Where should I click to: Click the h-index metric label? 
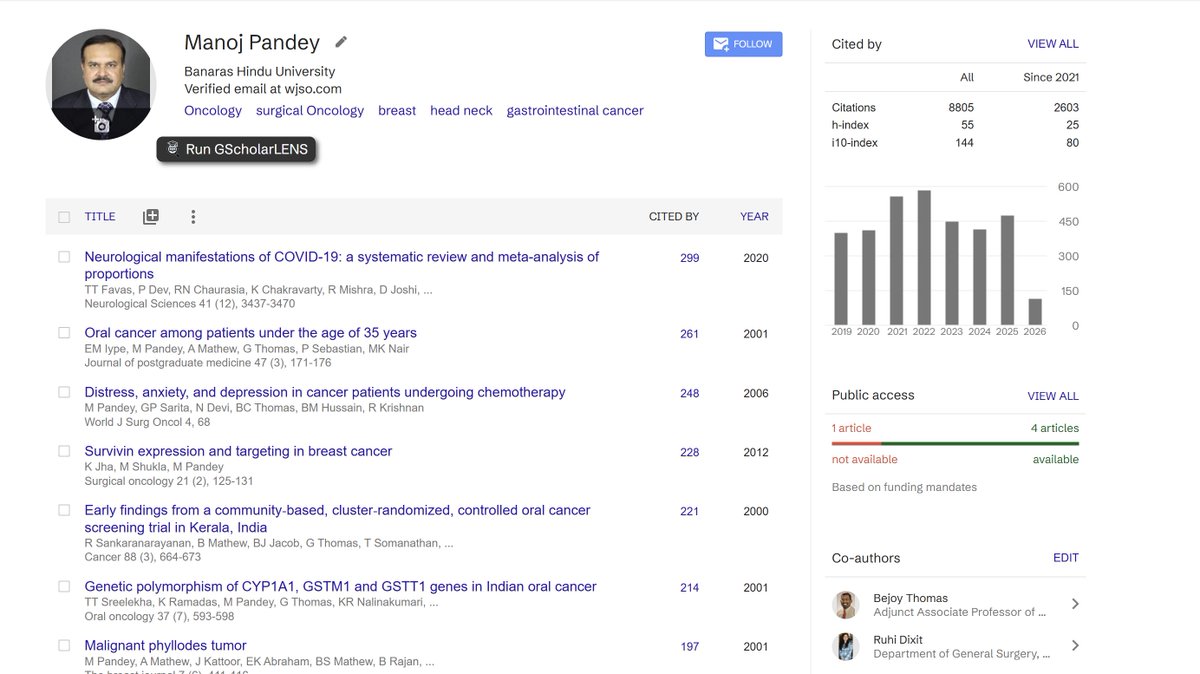click(x=850, y=125)
